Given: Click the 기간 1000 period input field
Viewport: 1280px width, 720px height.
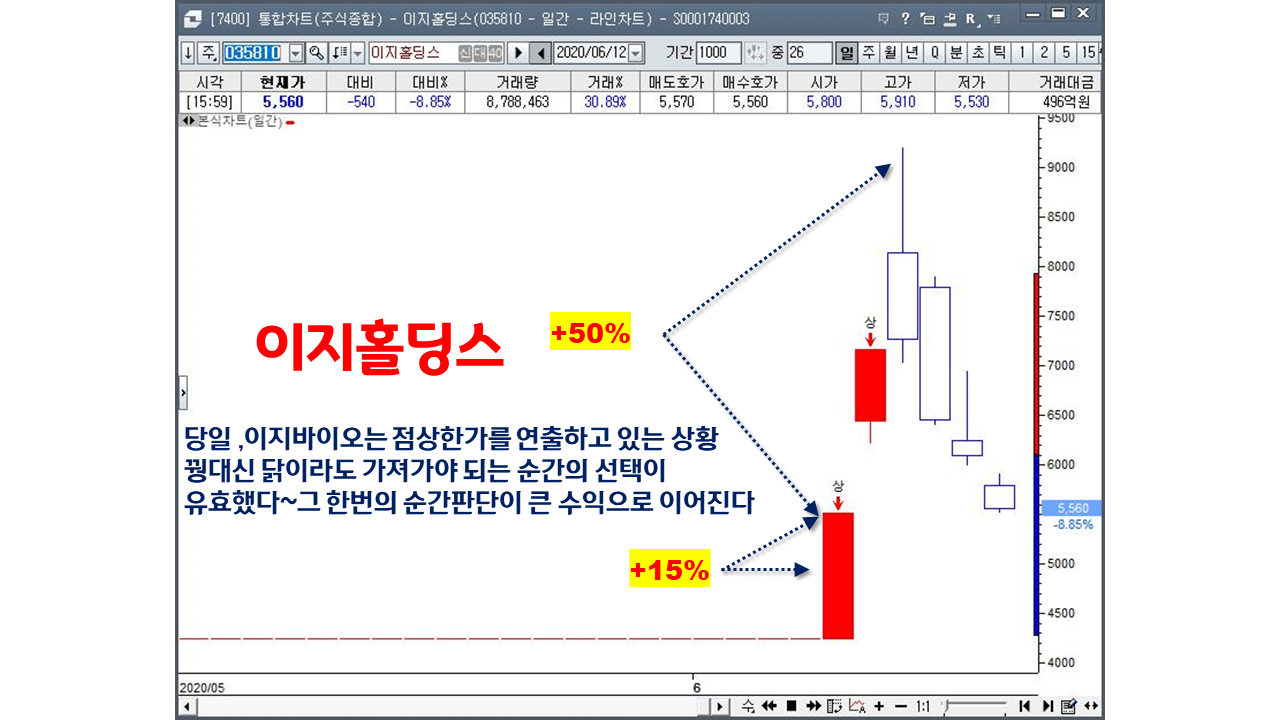Looking at the screenshot, I should 718,53.
